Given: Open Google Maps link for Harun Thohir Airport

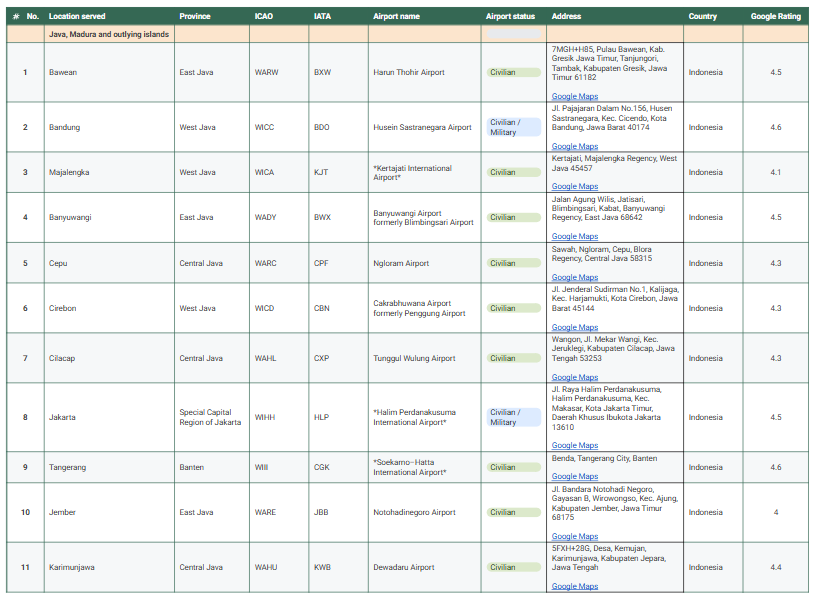Looking at the screenshot, I should (x=575, y=97).
